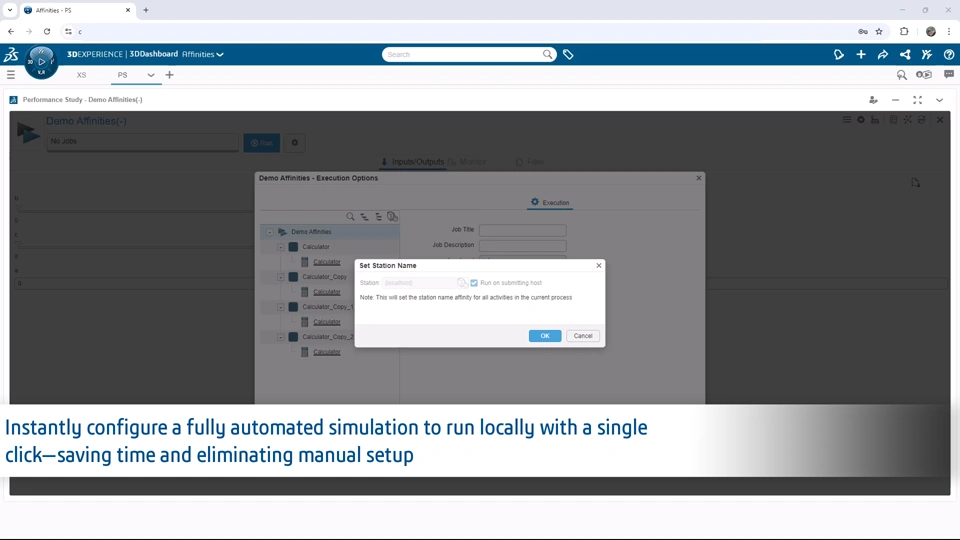Open the Chrome tab list dropdown
This screenshot has width=960, height=540.
(x=10, y=10)
